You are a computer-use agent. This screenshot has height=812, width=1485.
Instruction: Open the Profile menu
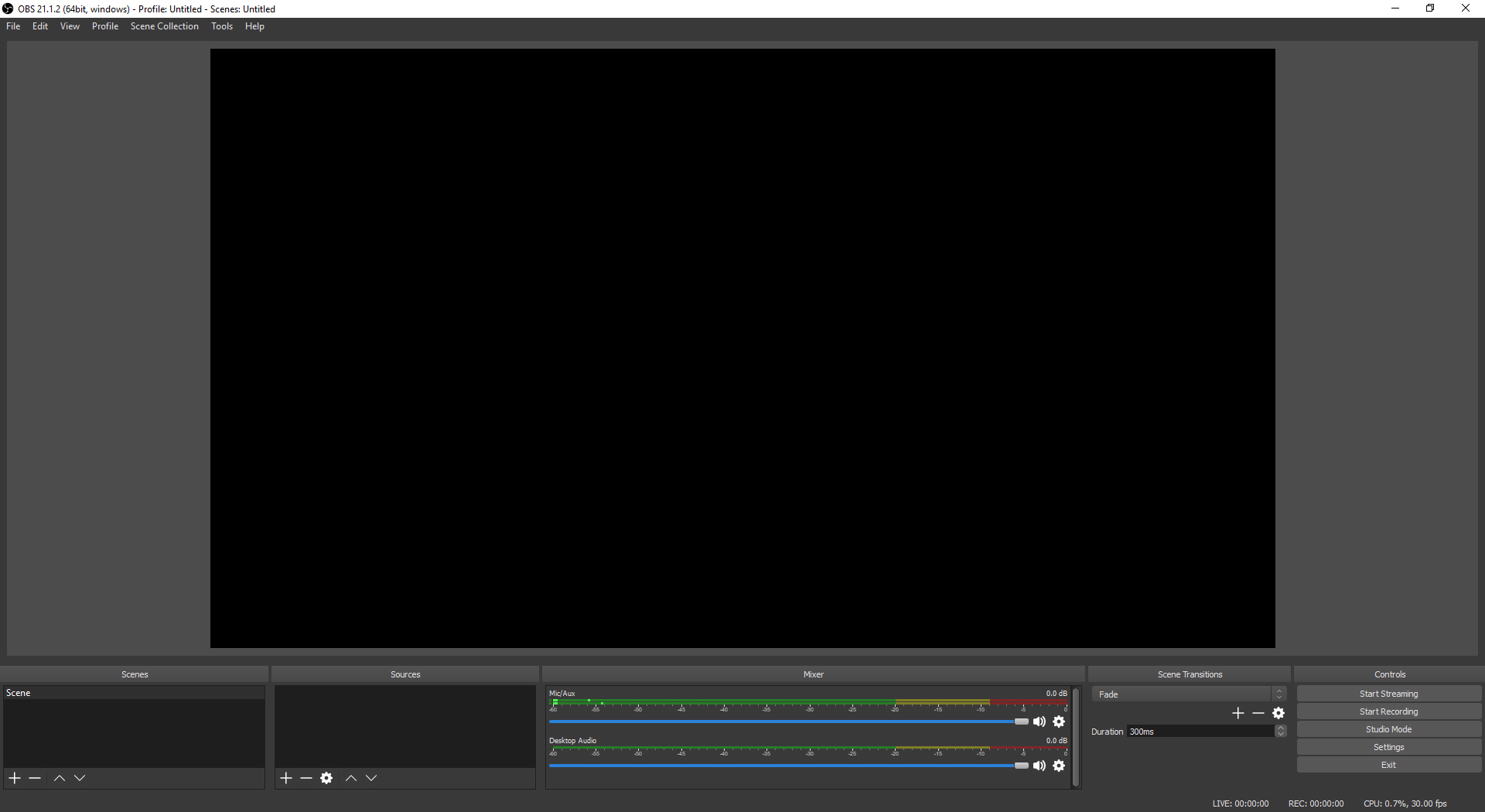(105, 26)
